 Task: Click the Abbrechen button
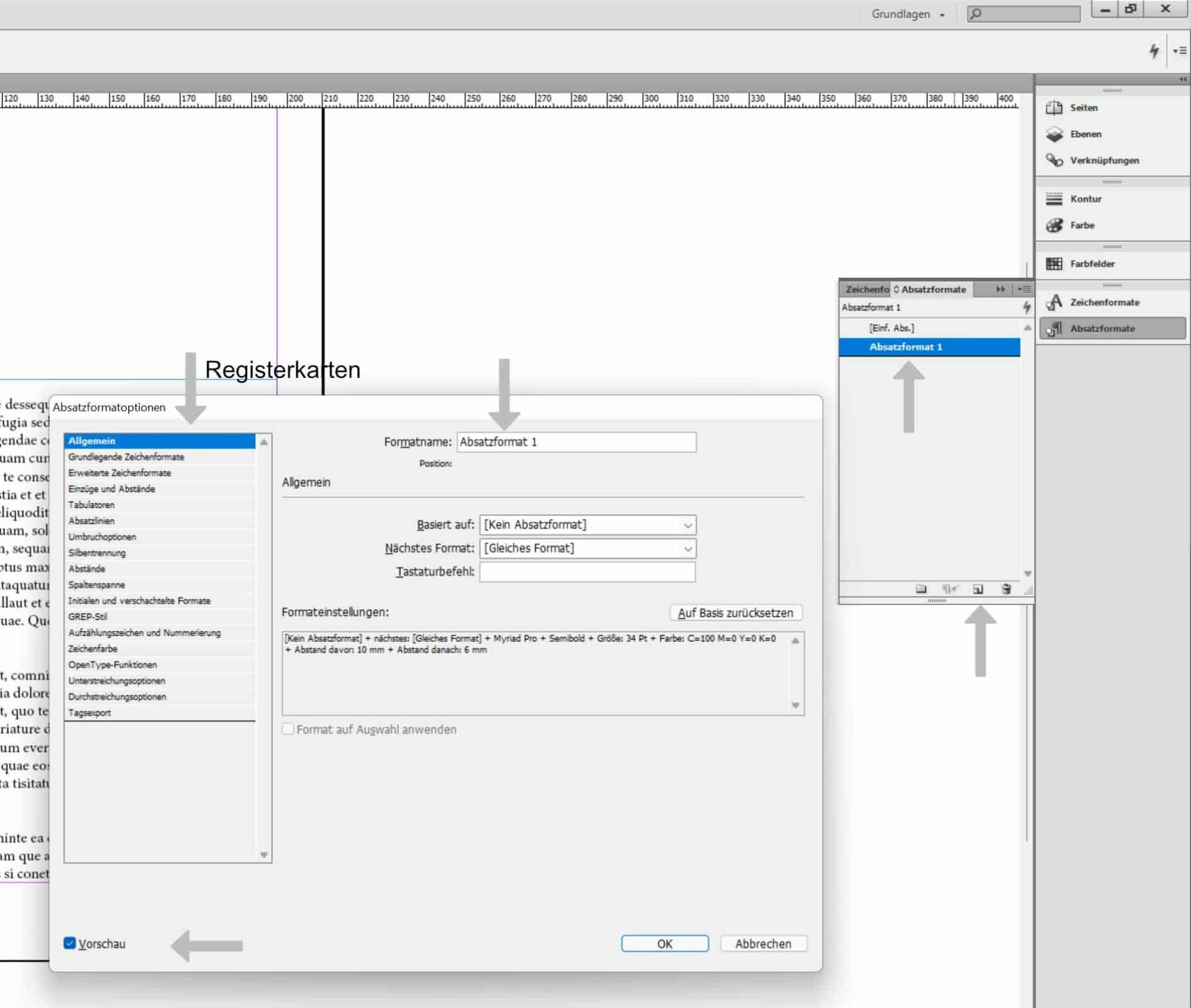[763, 943]
